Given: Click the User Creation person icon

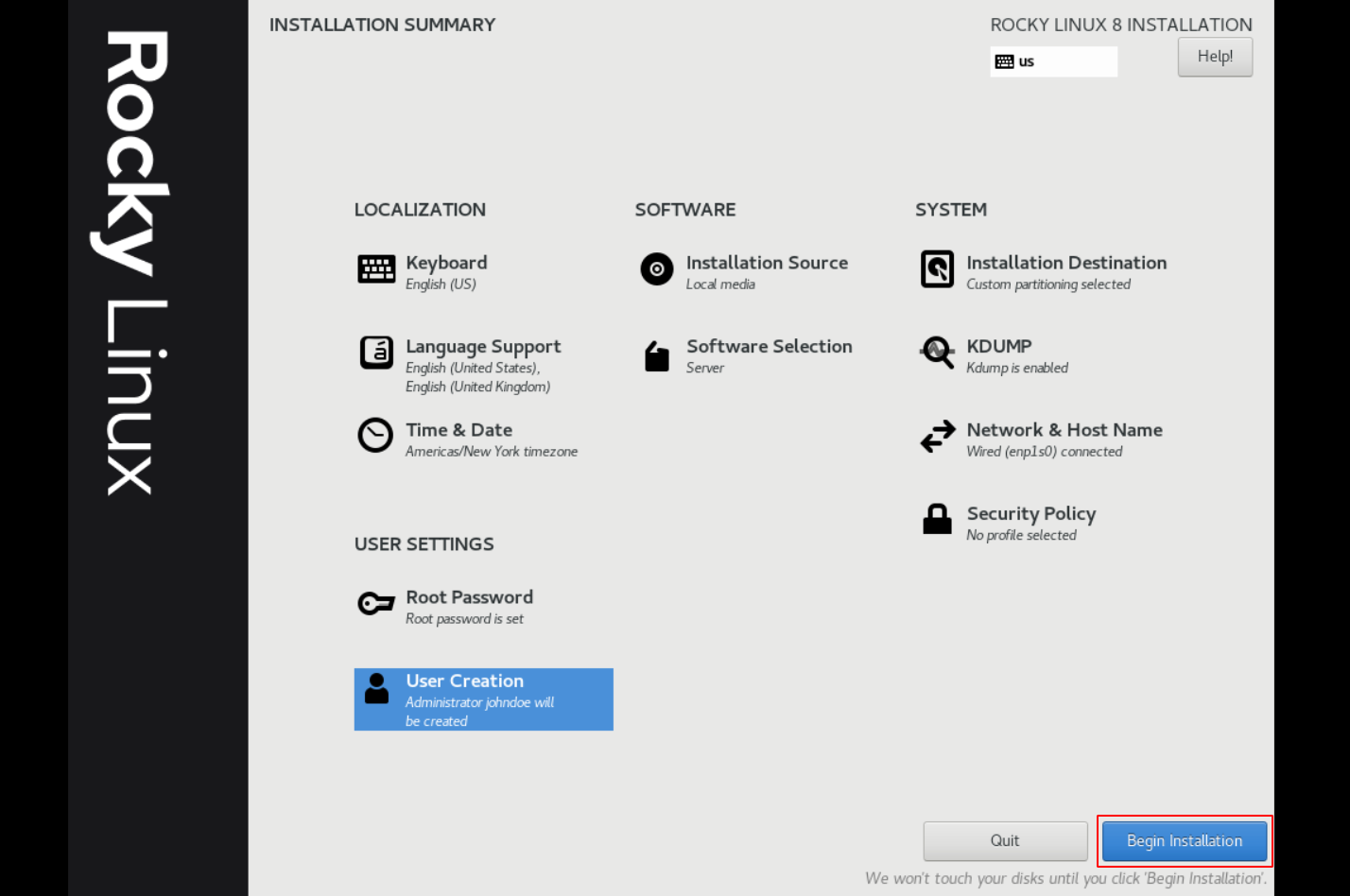Looking at the screenshot, I should pyautogui.click(x=376, y=689).
